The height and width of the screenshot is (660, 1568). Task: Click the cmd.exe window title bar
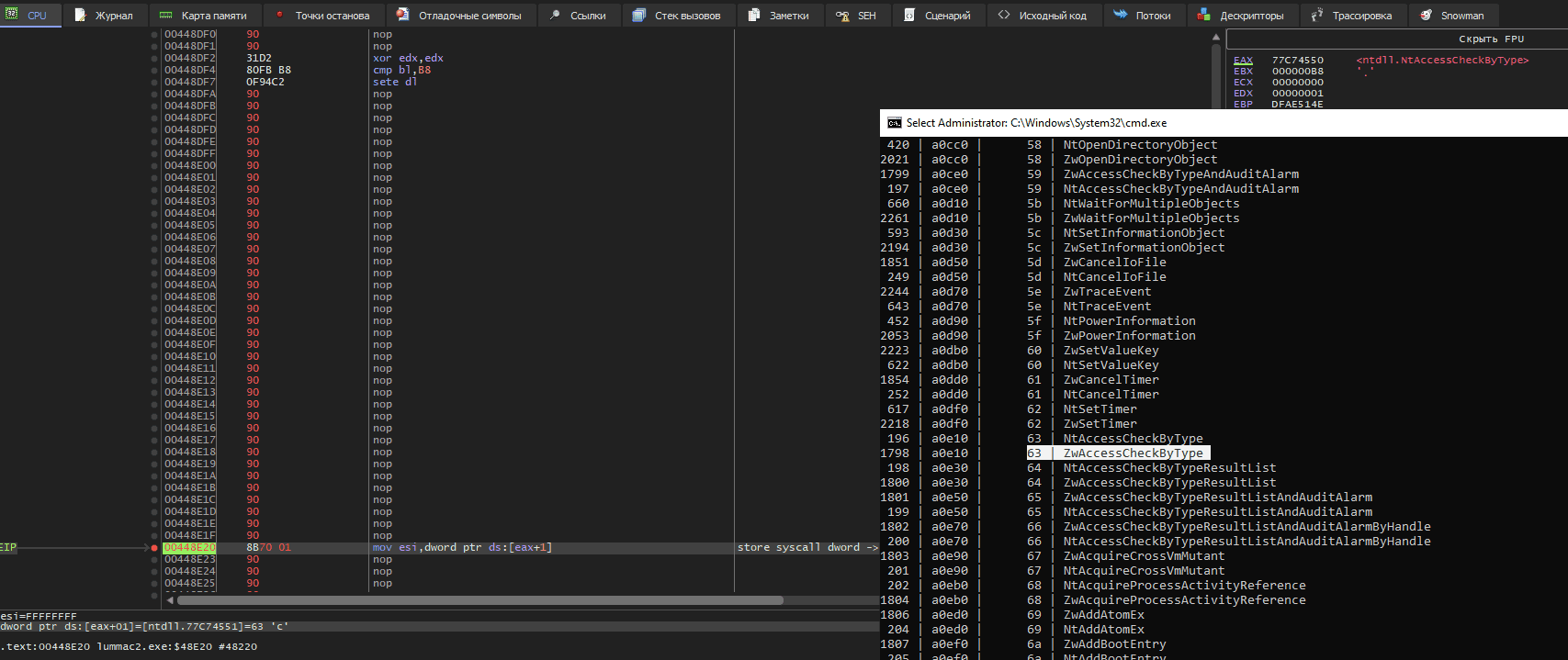[x=1224, y=123]
